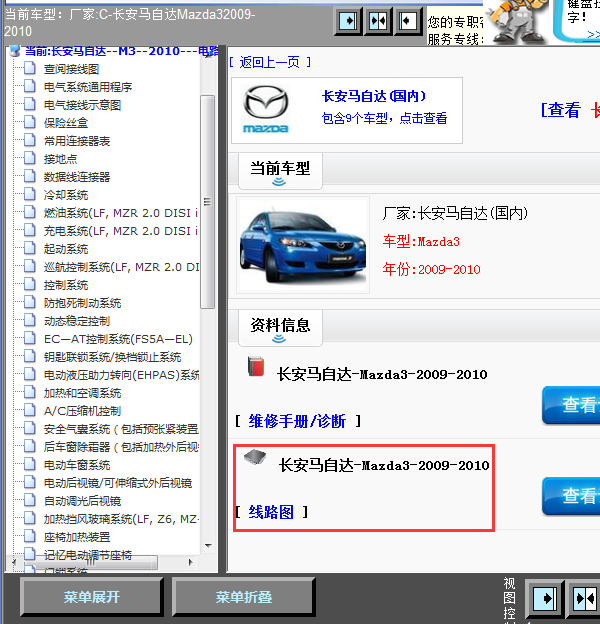Click the mechanic mascot image
600x624 pixels.
pos(516,21)
